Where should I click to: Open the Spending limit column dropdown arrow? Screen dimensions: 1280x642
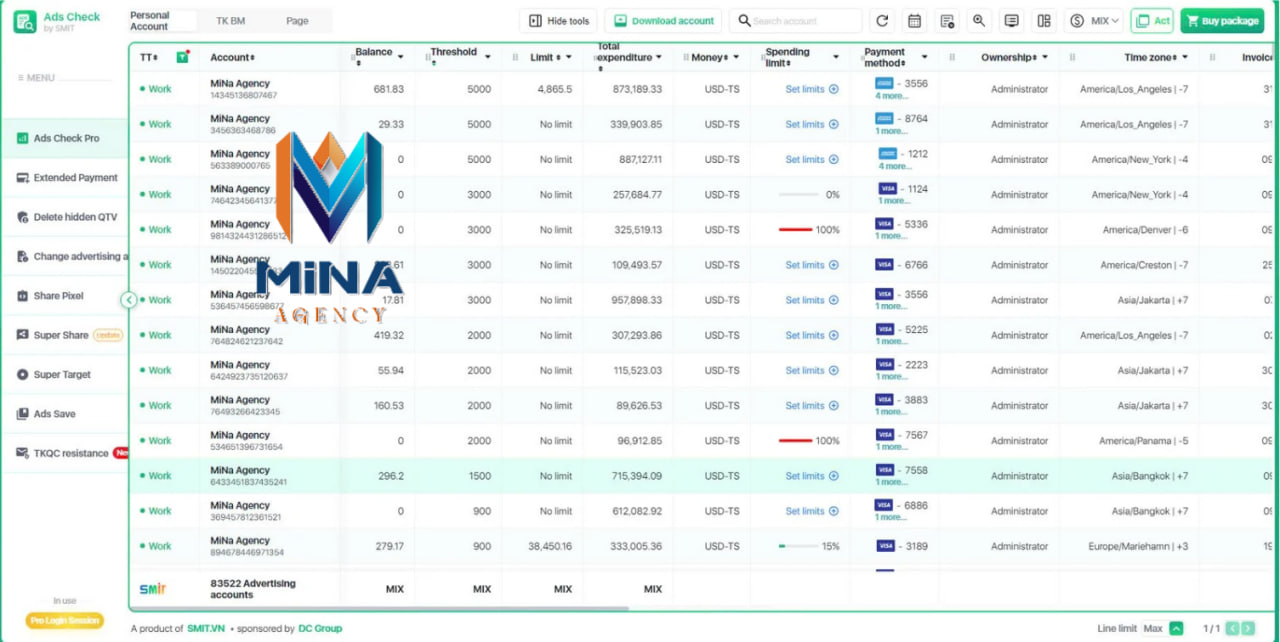tap(836, 57)
